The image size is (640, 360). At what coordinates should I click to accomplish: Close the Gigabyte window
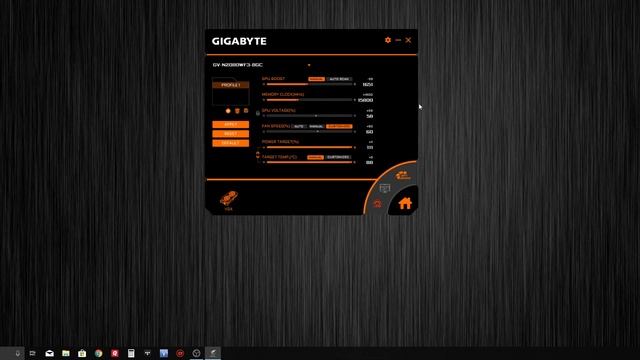click(408, 40)
